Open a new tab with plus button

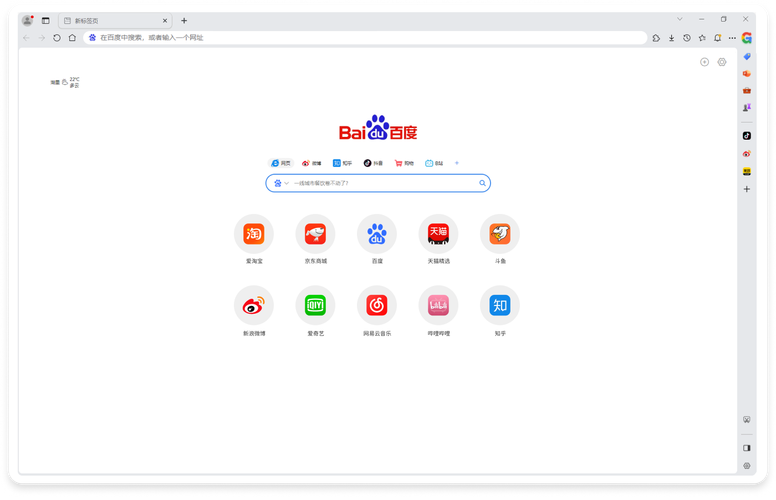184,20
